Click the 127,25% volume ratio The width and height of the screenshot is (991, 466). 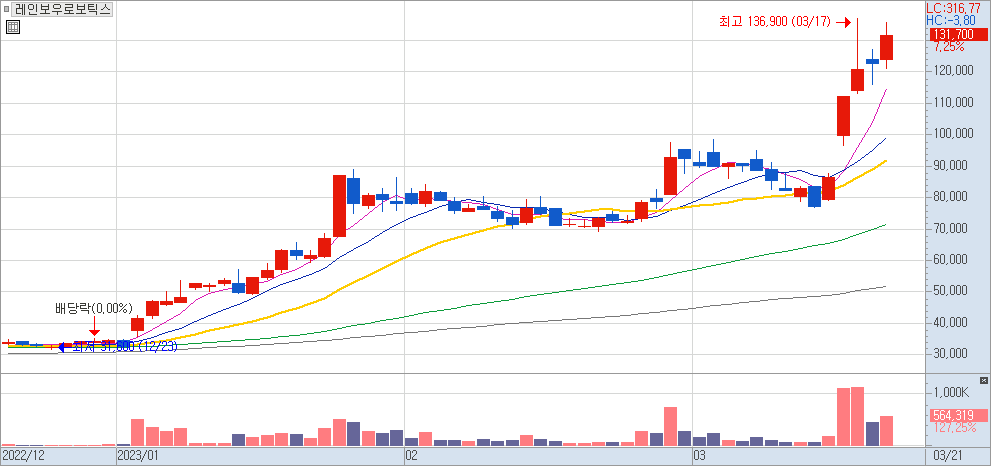coord(954,427)
